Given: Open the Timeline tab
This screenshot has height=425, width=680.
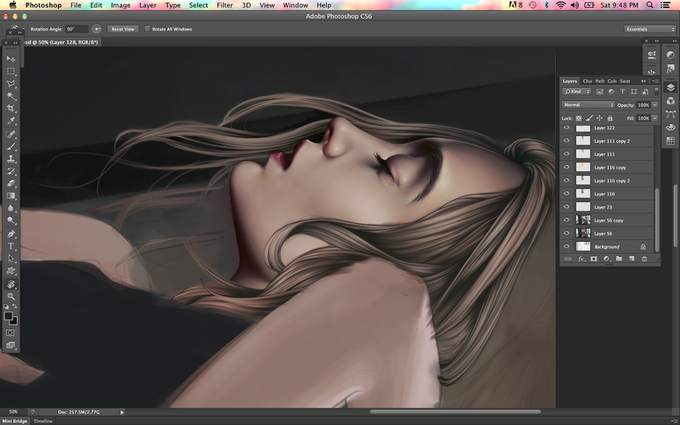Looking at the screenshot, I should click(43, 421).
